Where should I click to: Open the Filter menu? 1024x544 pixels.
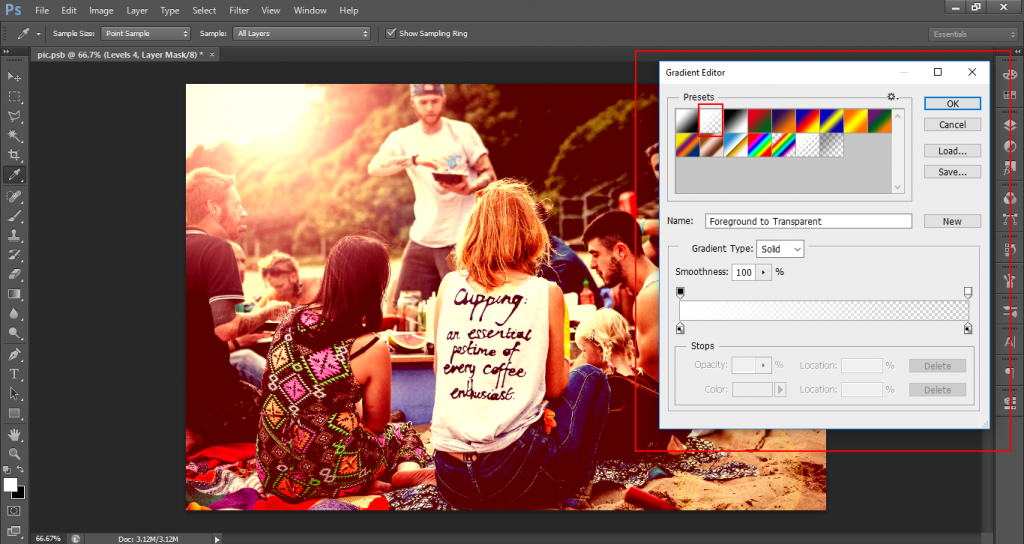pyautogui.click(x=239, y=10)
